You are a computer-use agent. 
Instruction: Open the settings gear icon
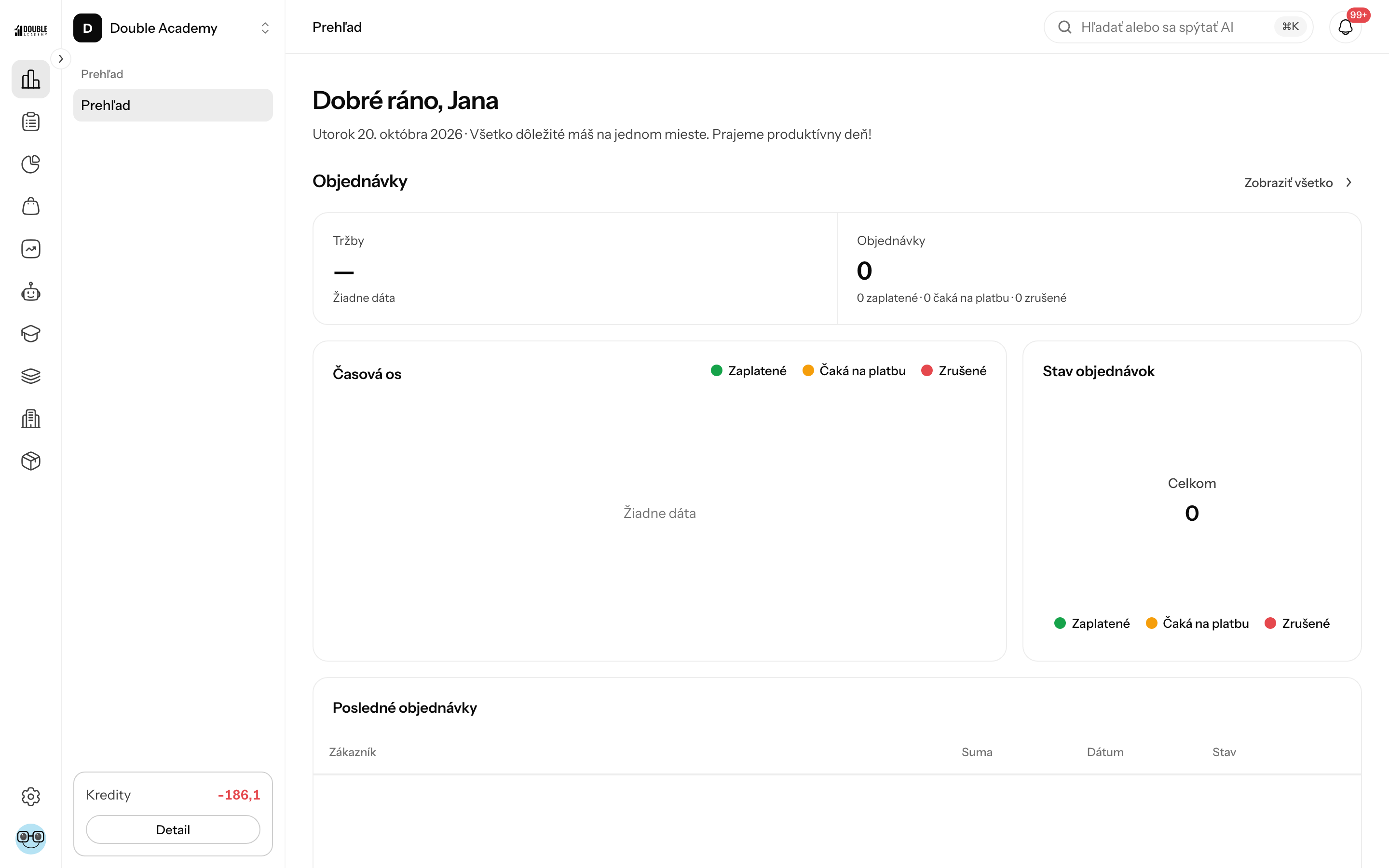click(x=30, y=796)
